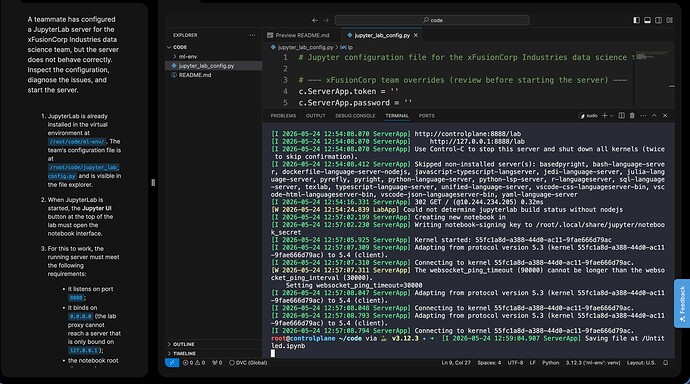Close the terminal panel
The width and height of the screenshot is (690, 384).
click(665, 116)
